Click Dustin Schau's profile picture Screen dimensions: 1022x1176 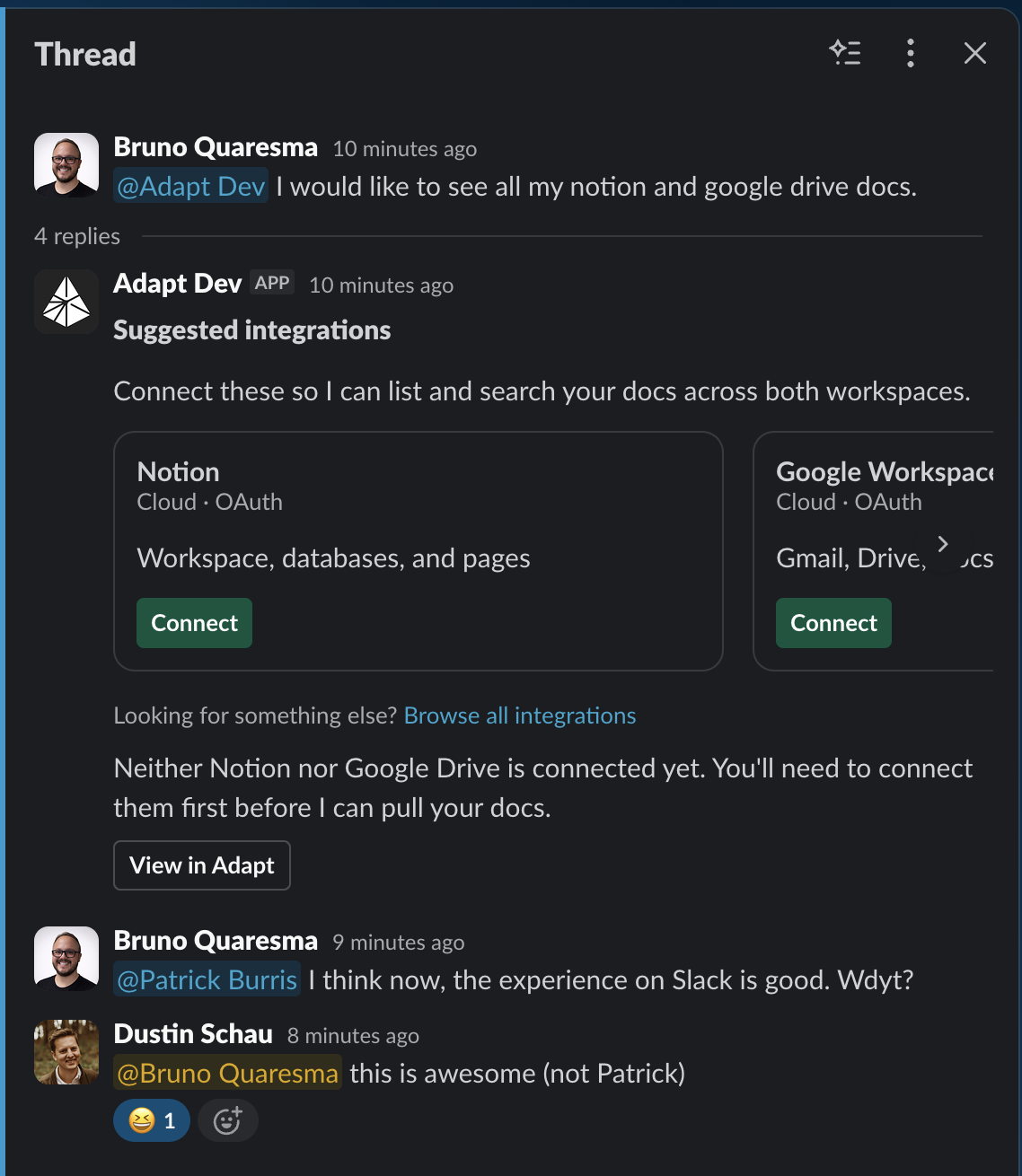point(66,1052)
